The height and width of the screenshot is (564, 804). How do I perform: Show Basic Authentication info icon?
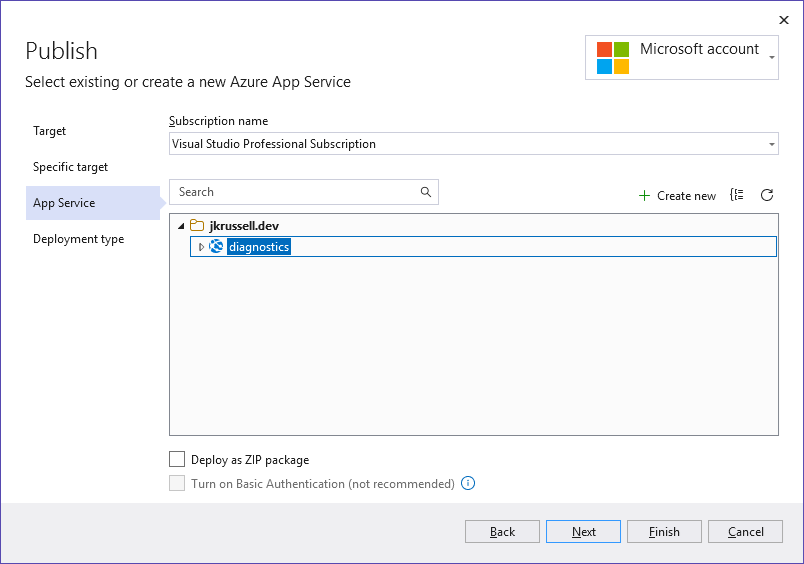pyautogui.click(x=468, y=483)
